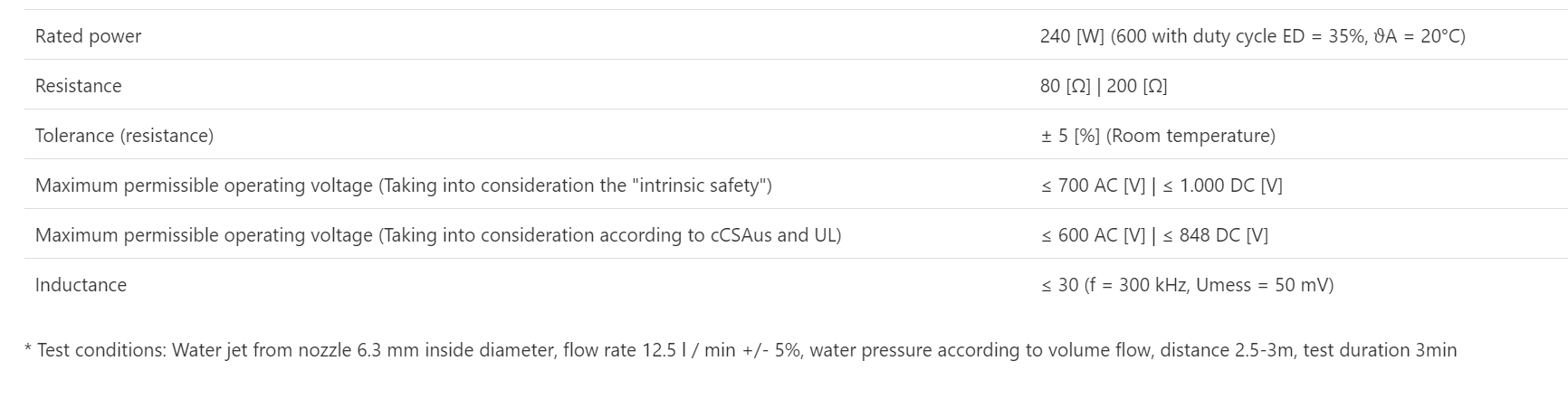Click the Tolerance (resistance) label

pos(124,136)
